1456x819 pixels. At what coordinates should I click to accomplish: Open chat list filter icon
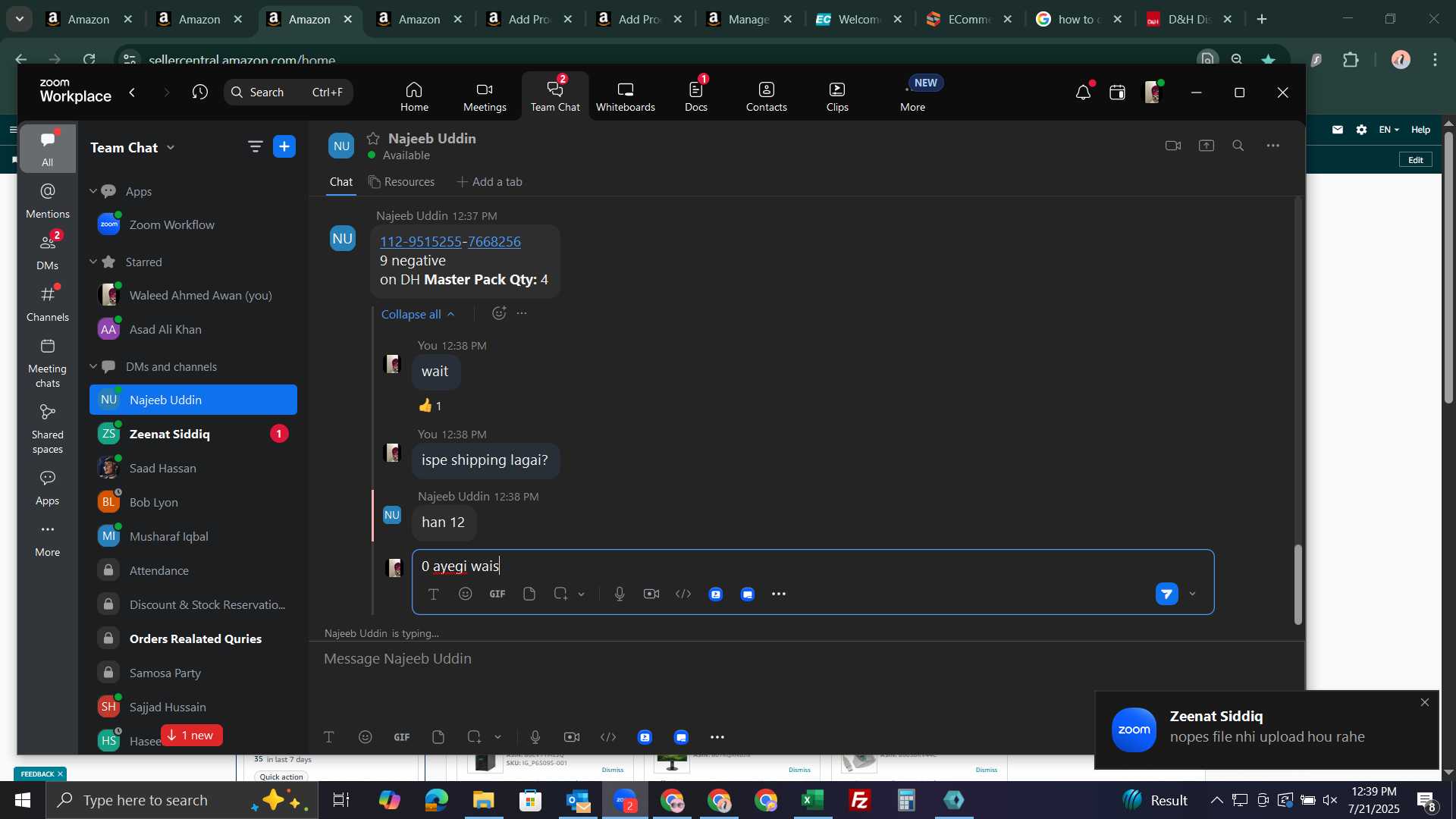click(256, 147)
